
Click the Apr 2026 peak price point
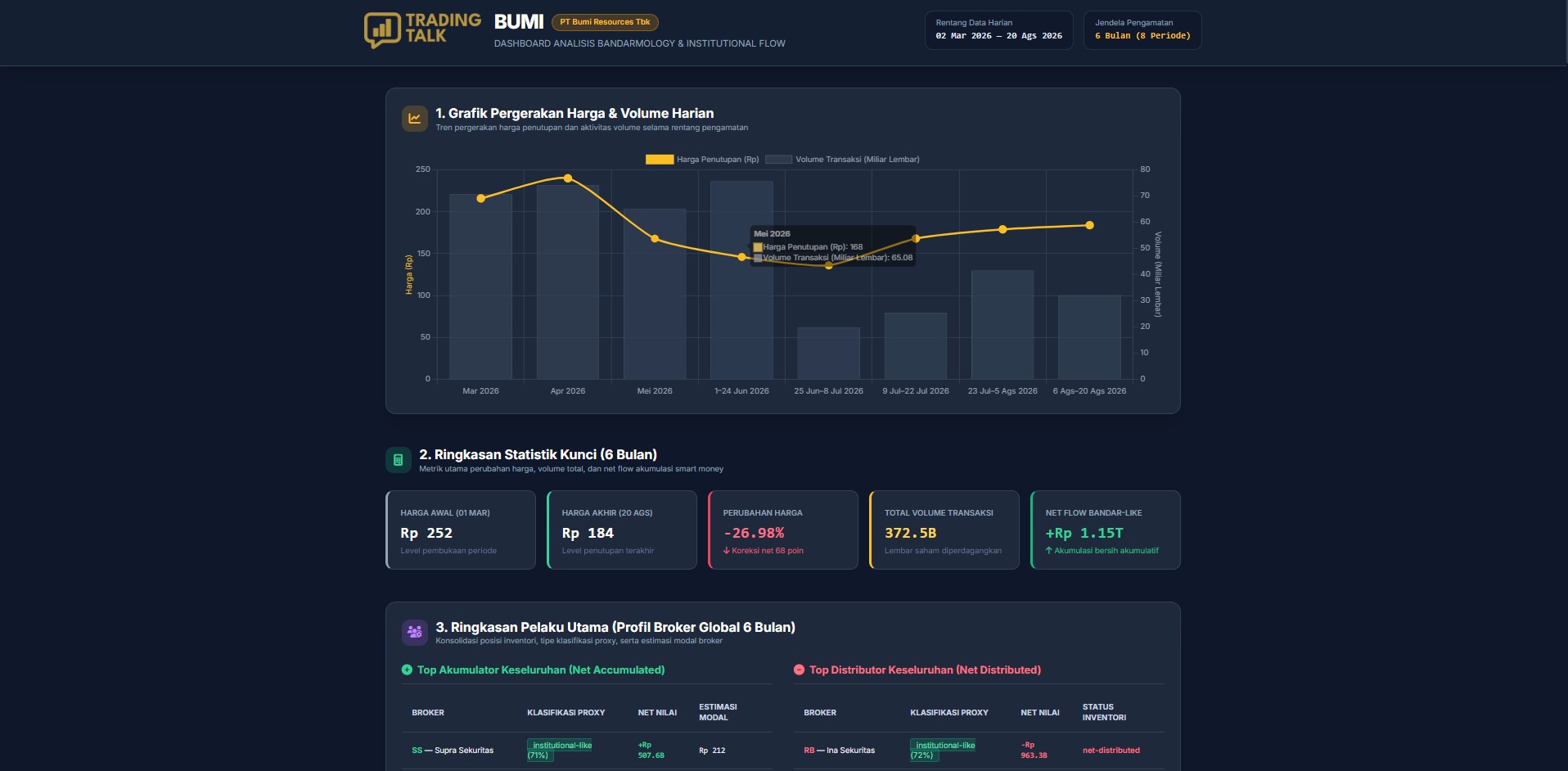568,178
